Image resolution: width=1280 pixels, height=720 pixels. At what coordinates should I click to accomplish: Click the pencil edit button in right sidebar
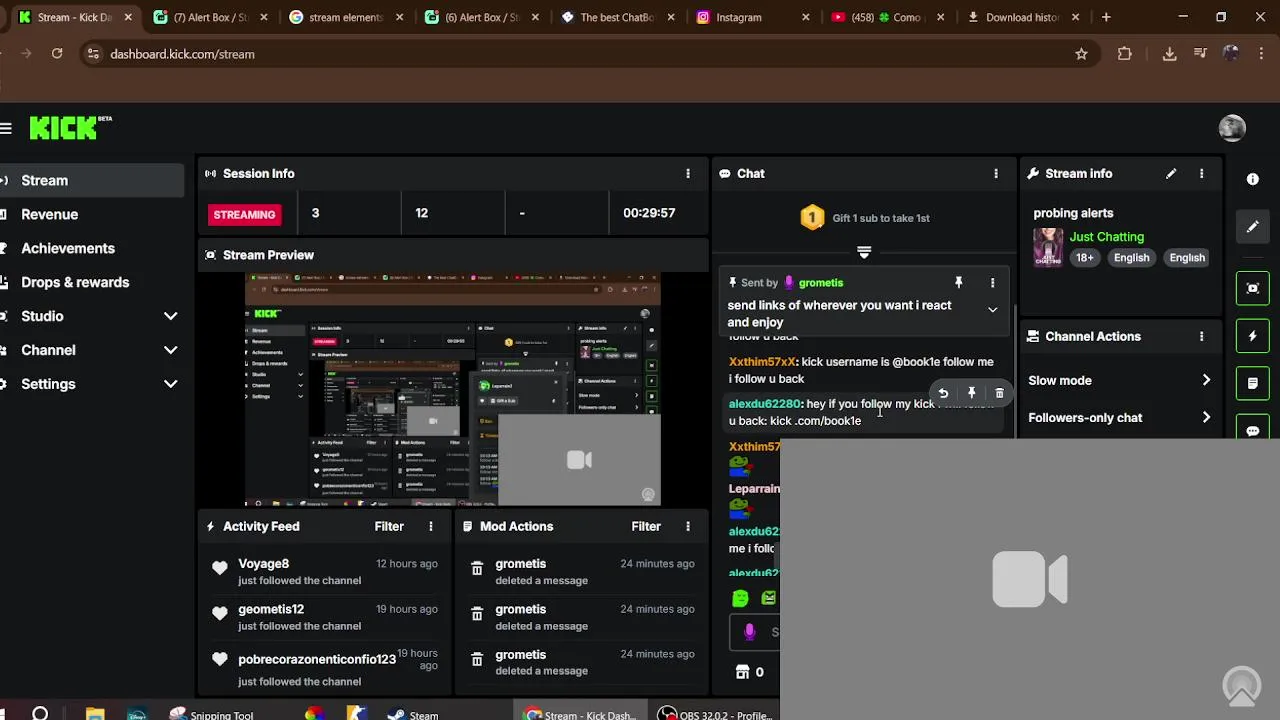click(1253, 227)
